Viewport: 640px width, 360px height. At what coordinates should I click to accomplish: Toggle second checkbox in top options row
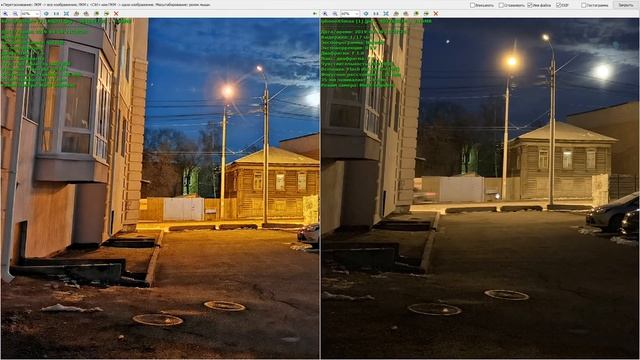pyautogui.click(x=501, y=5)
